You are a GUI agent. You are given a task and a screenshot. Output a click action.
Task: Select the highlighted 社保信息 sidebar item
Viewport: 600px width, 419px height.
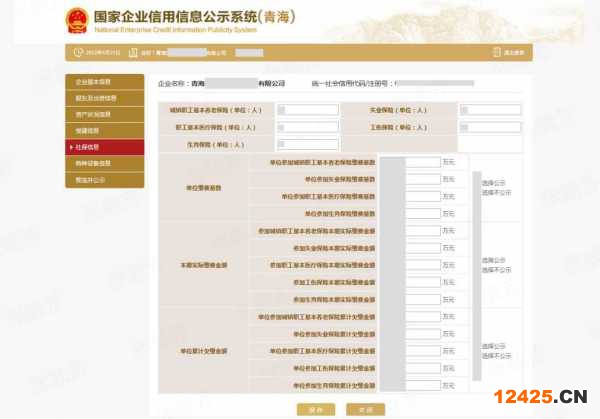[x=104, y=147]
